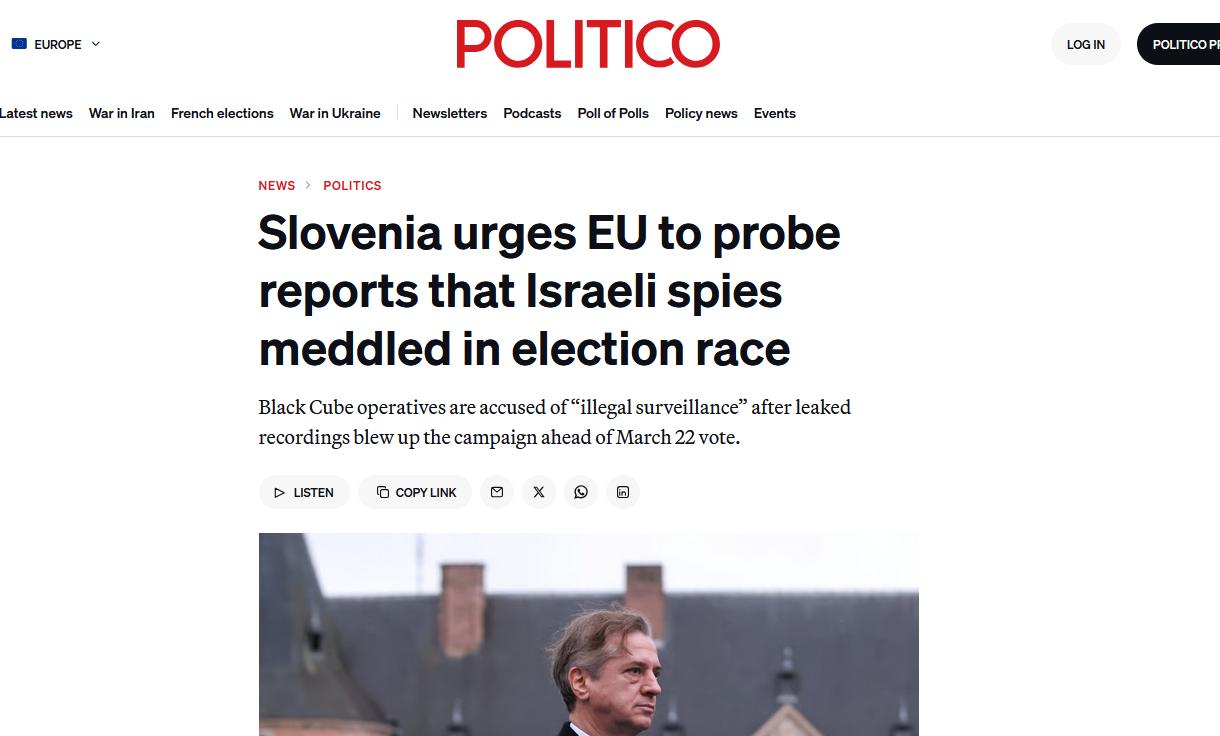Screen dimensions: 1220x736
Task: Open the EUROPE edition dropdown
Action: coord(58,44)
